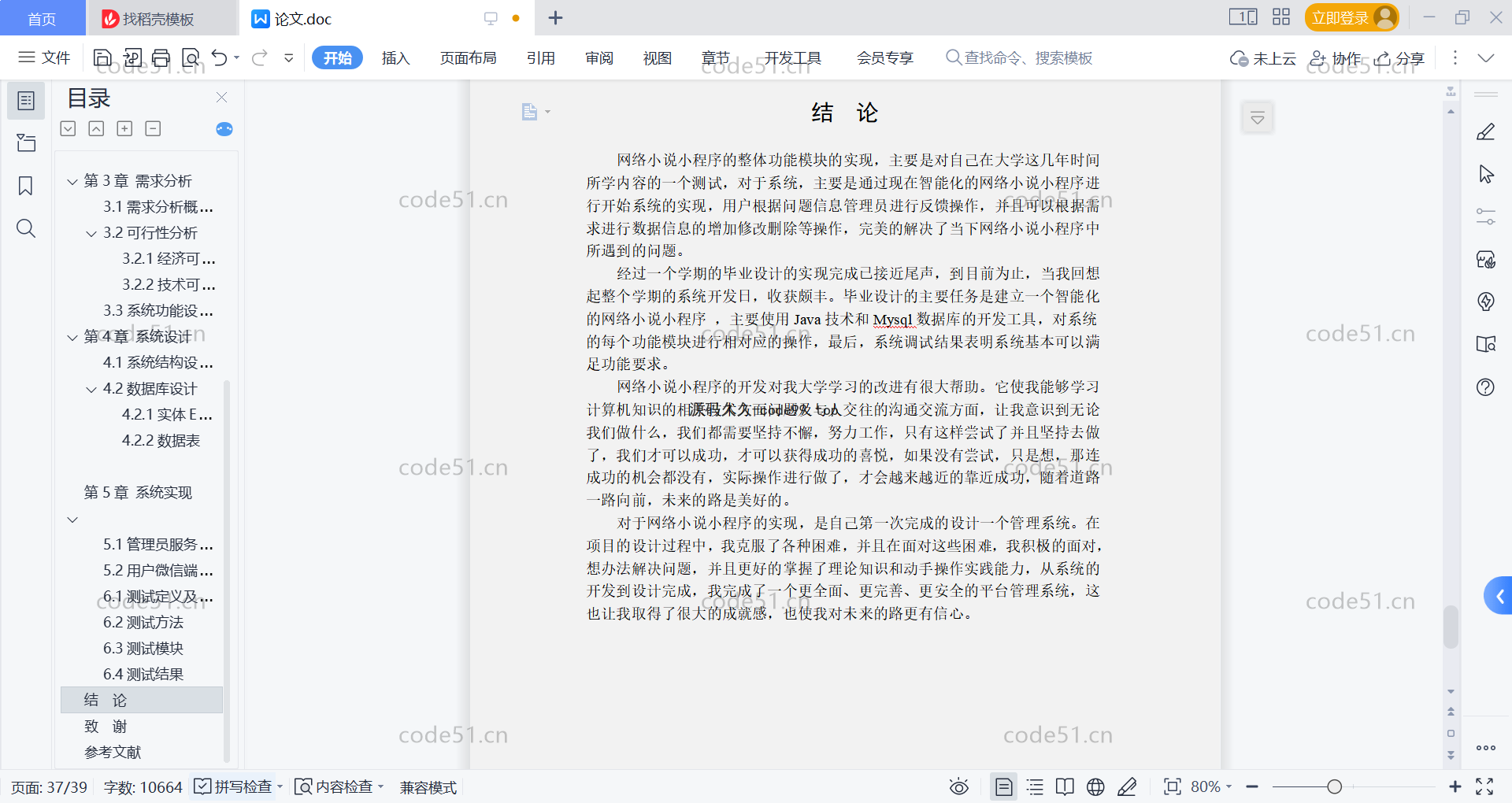Click the Undo arrow icon
This screenshot has height=803, width=1512.
click(220, 57)
